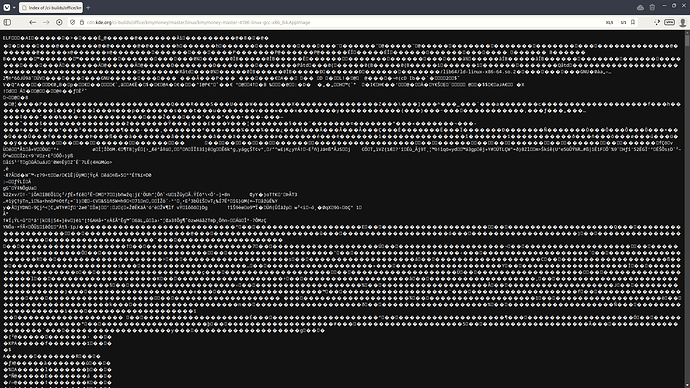Click the 33.5 indicator in address bar
690x388 pixels.
tap(609, 22)
